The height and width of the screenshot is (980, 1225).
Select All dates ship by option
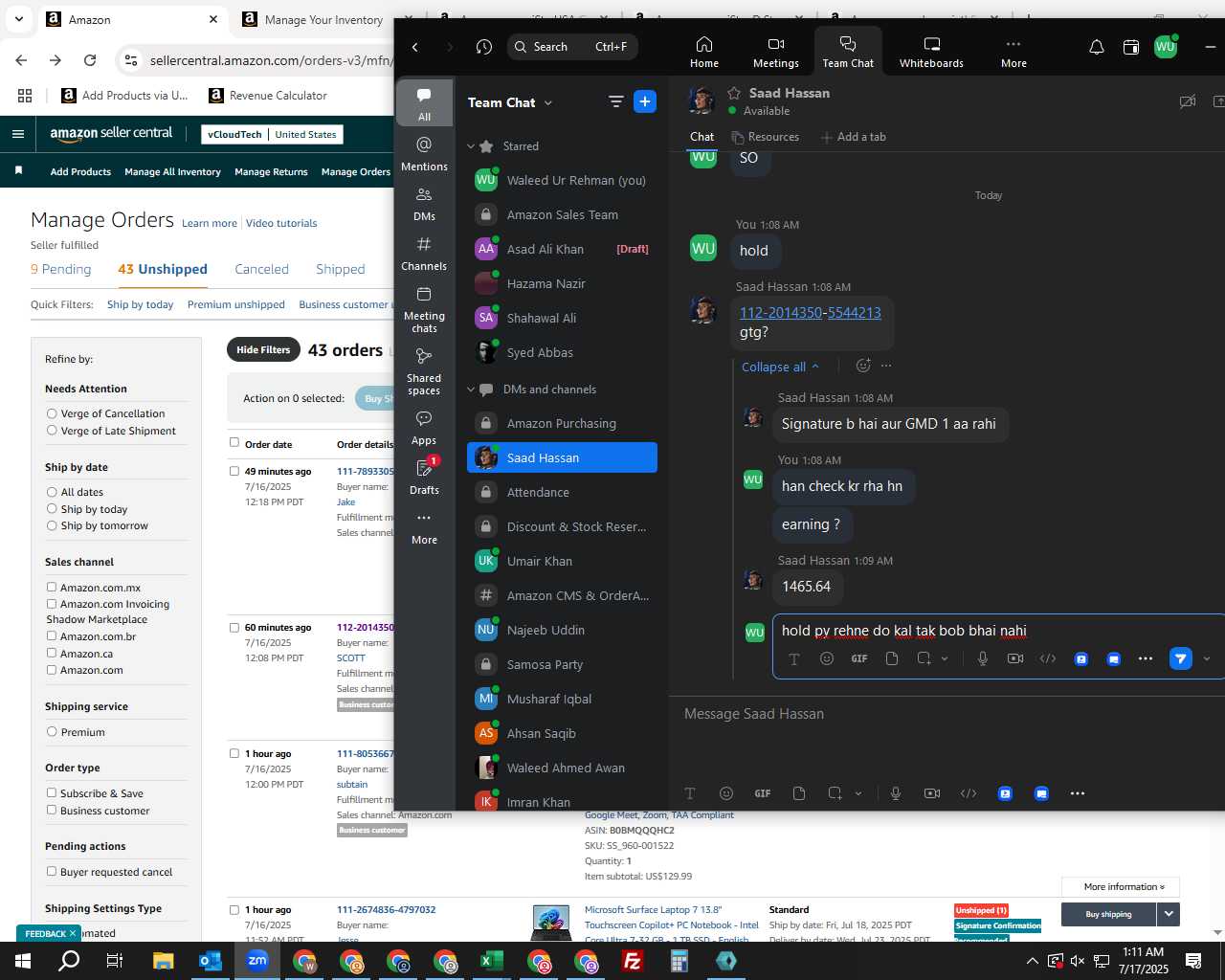(x=52, y=492)
